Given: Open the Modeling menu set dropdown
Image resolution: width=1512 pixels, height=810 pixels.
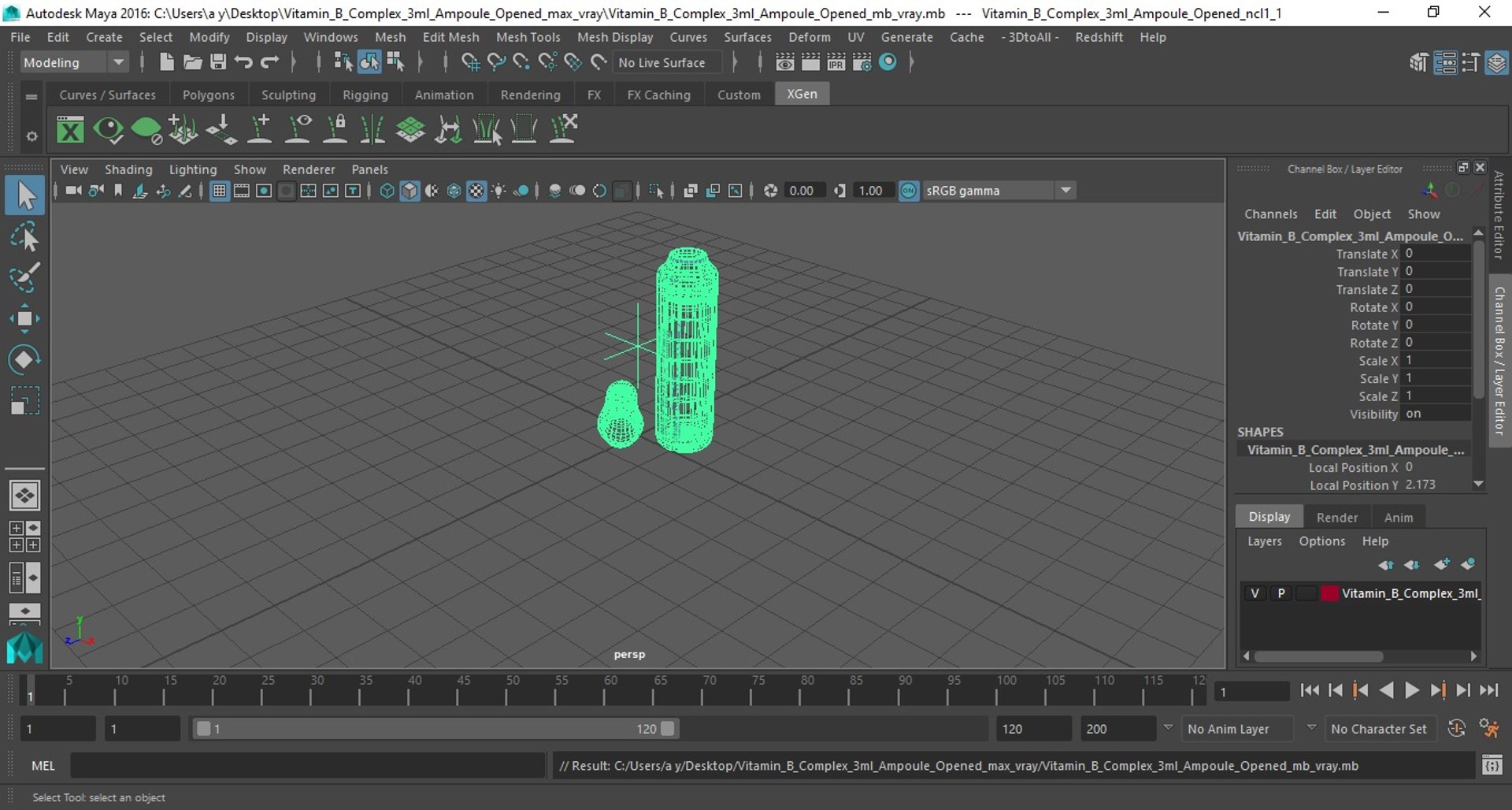Looking at the screenshot, I should pyautogui.click(x=73, y=62).
